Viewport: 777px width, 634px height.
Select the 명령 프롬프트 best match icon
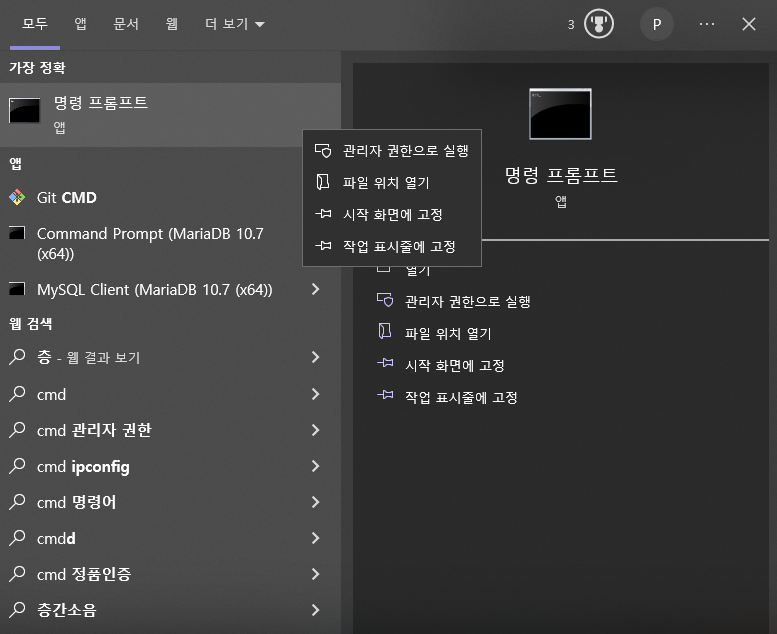[x=24, y=110]
